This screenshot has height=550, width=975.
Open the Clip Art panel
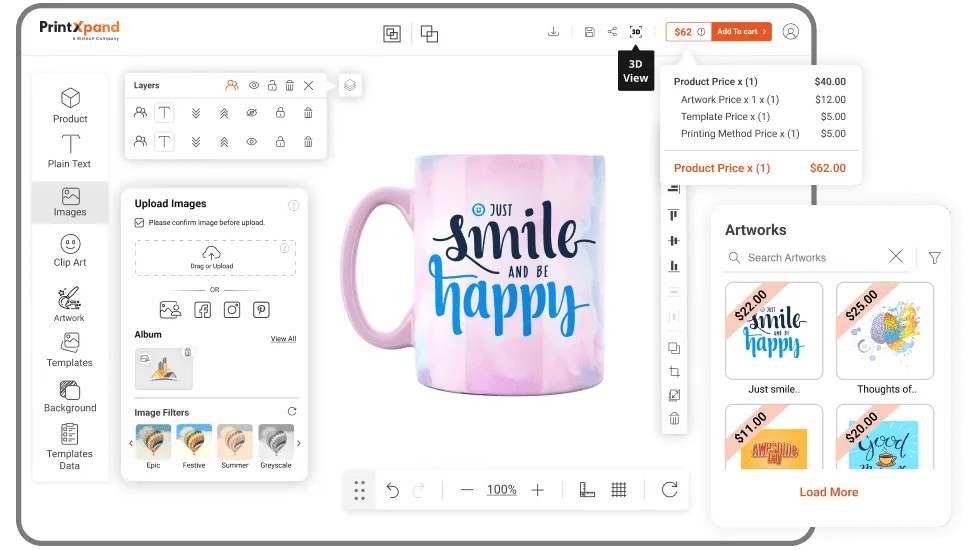(x=70, y=250)
